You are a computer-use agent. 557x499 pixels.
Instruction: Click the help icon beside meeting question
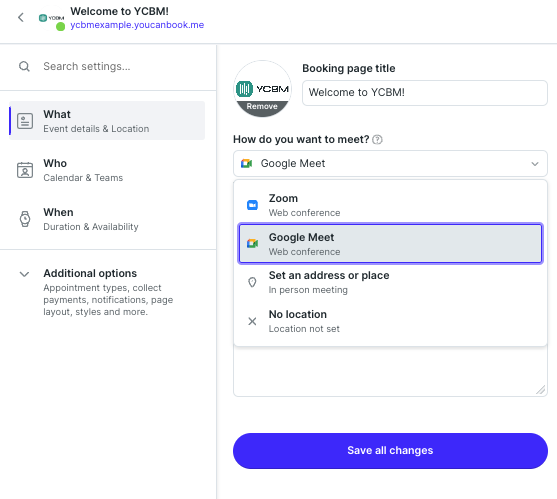coord(377,140)
